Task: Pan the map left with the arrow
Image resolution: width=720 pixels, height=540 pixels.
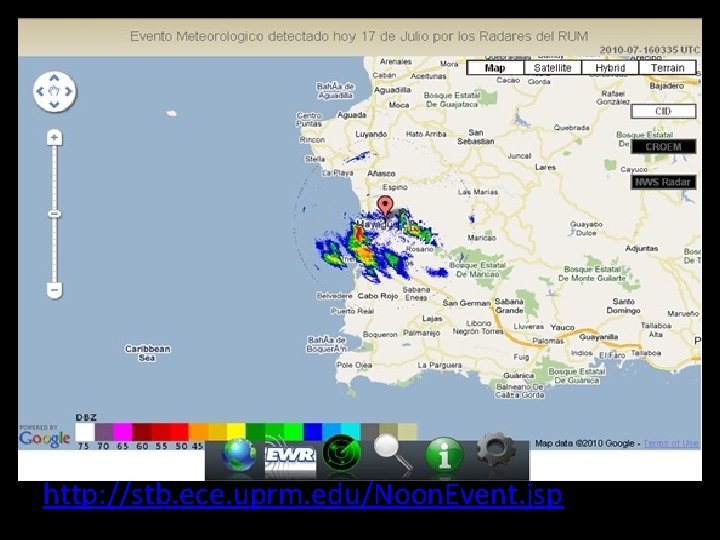Action: pyautogui.click(x=40, y=91)
